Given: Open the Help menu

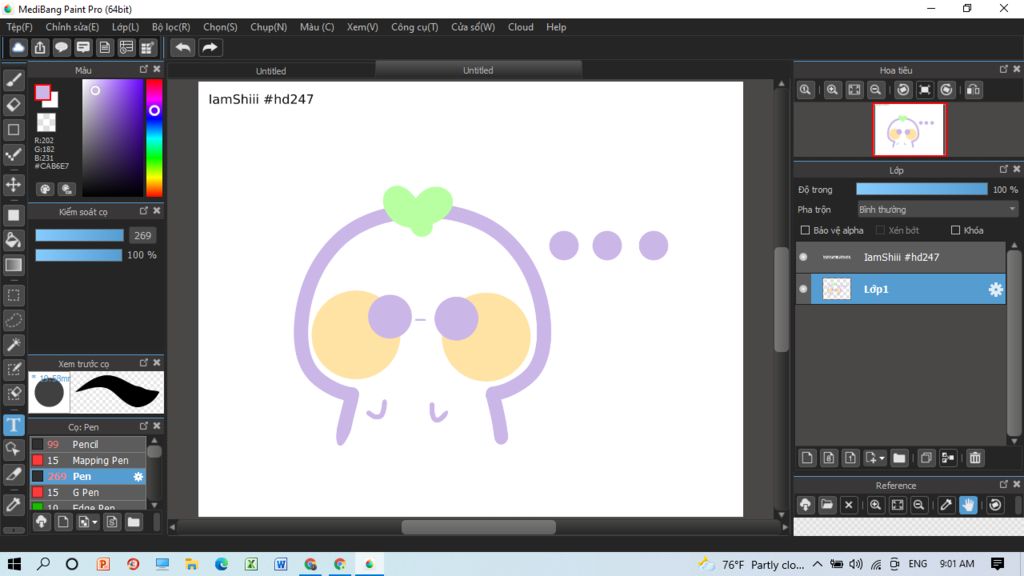Looking at the screenshot, I should [556, 27].
